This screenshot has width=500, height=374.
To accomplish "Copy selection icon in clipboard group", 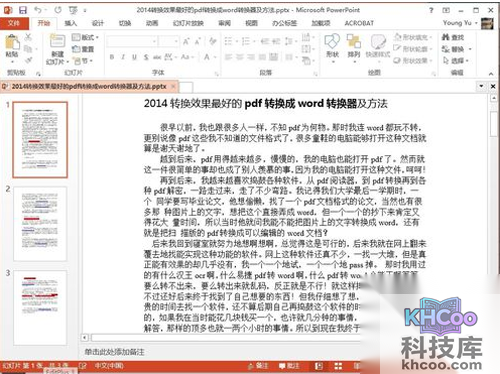I will (28, 49).
